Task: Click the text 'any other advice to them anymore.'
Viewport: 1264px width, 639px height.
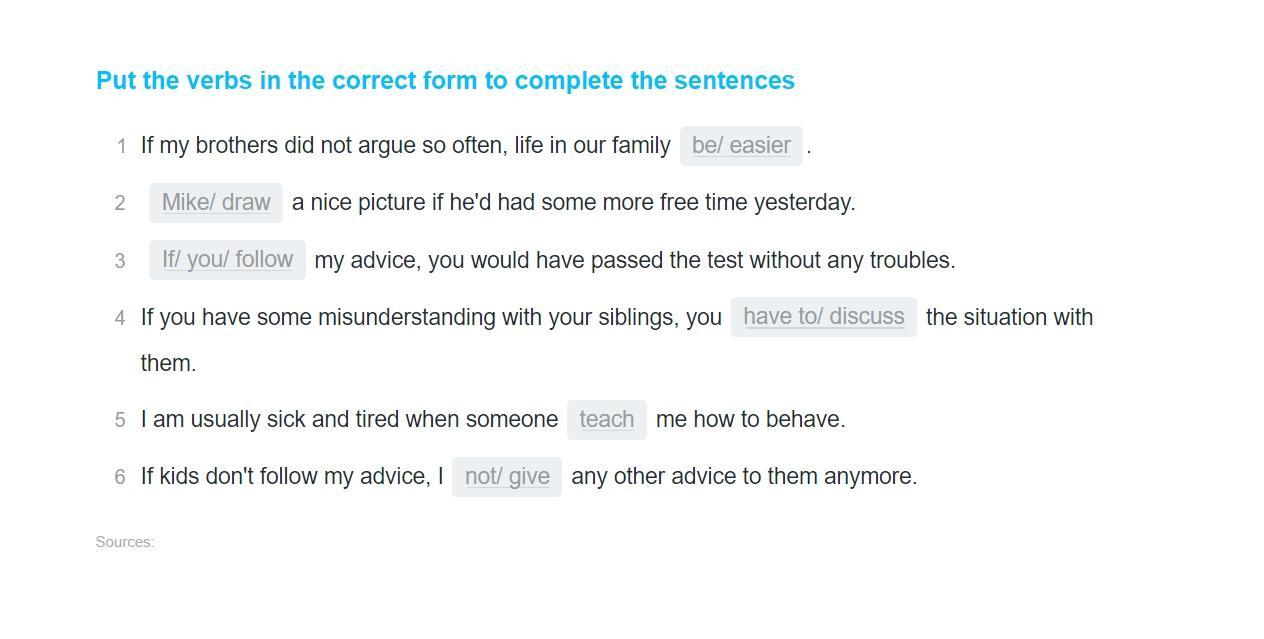Action: (x=744, y=477)
